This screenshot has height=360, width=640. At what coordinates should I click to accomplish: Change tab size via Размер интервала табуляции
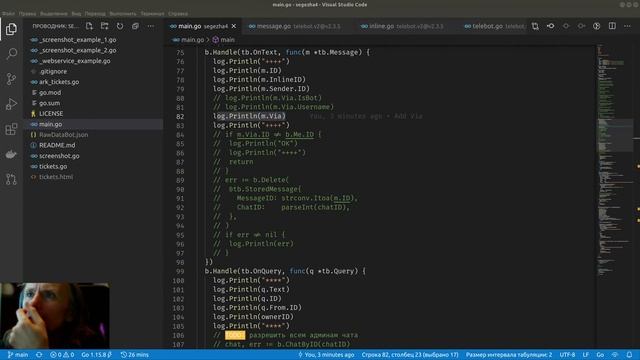(509, 355)
